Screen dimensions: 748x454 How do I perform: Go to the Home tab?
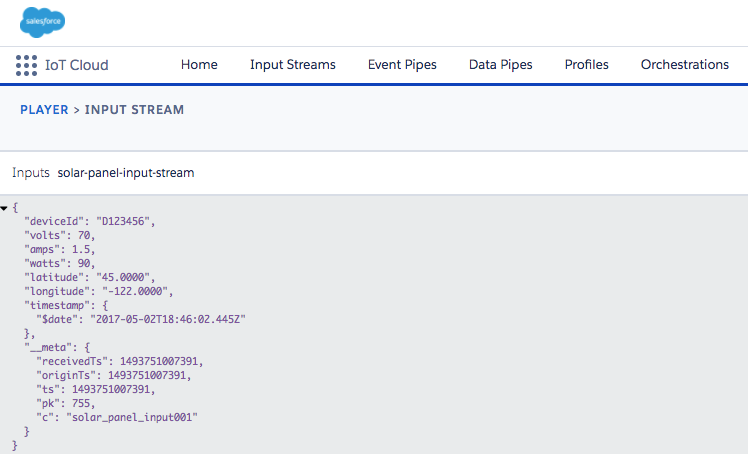[199, 65]
